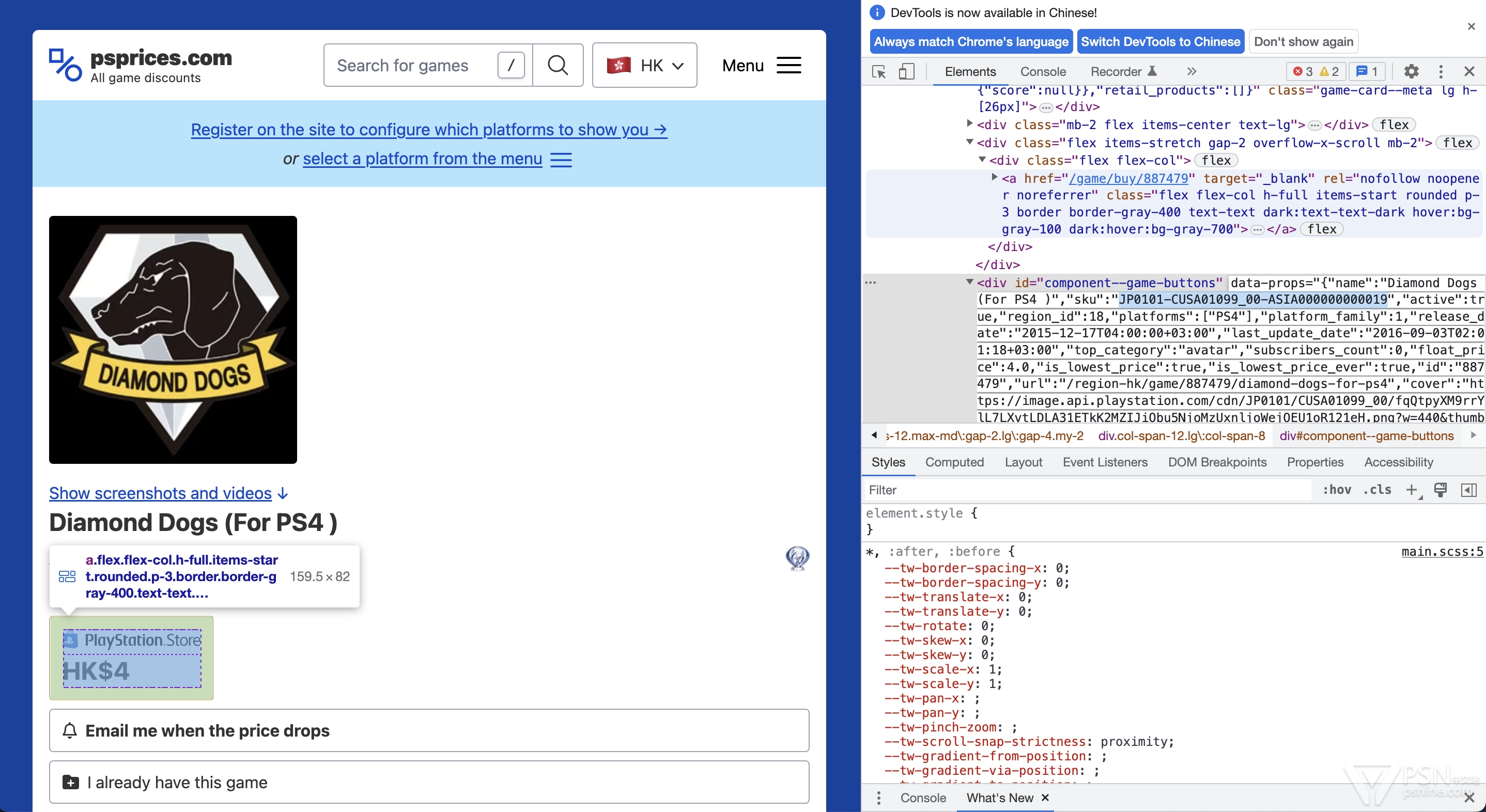This screenshot has height=812, width=1486.
Task: Toggle rendering emulations paintbrush icon
Action: (1441, 490)
